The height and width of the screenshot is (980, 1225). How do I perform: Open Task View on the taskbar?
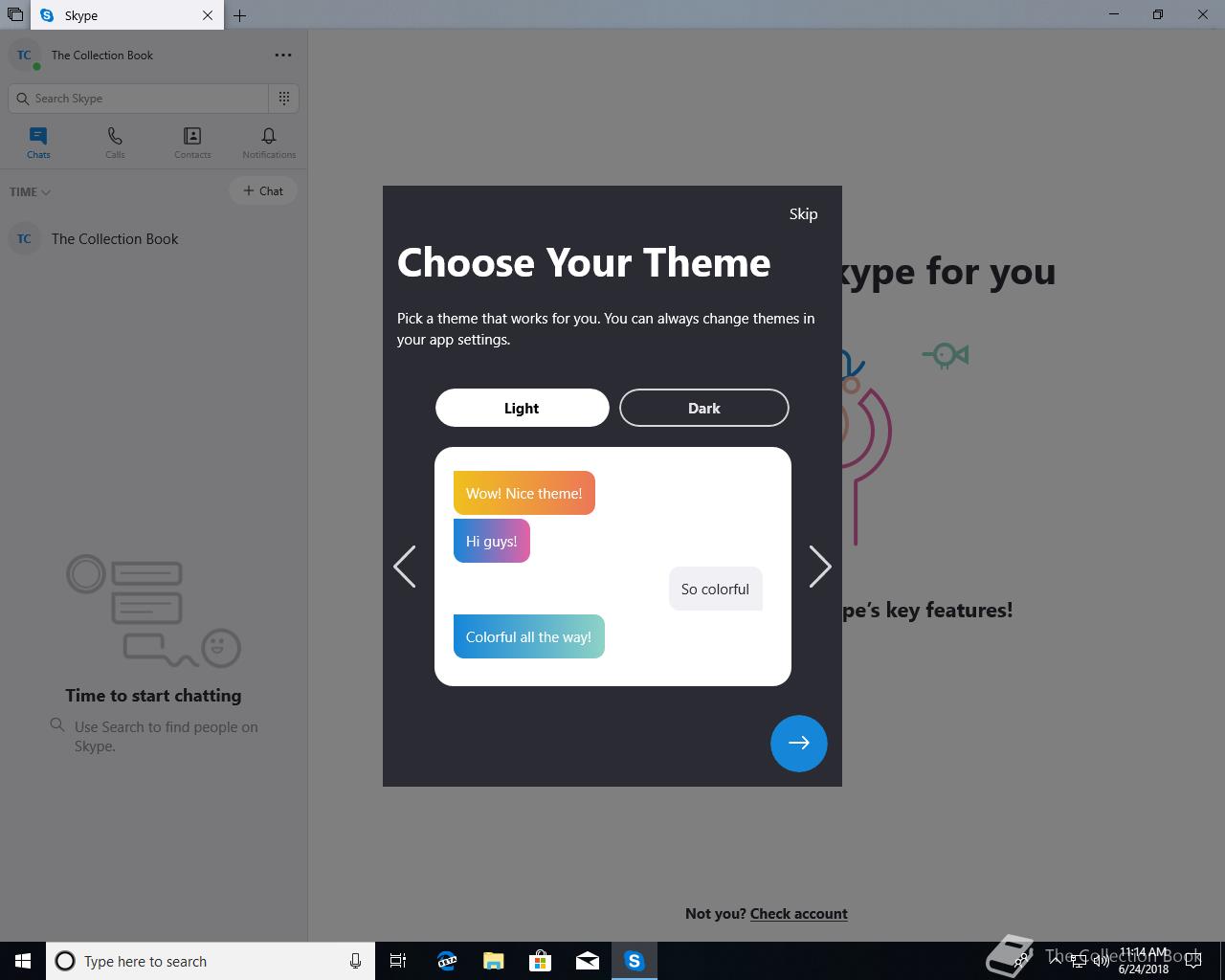click(x=398, y=961)
